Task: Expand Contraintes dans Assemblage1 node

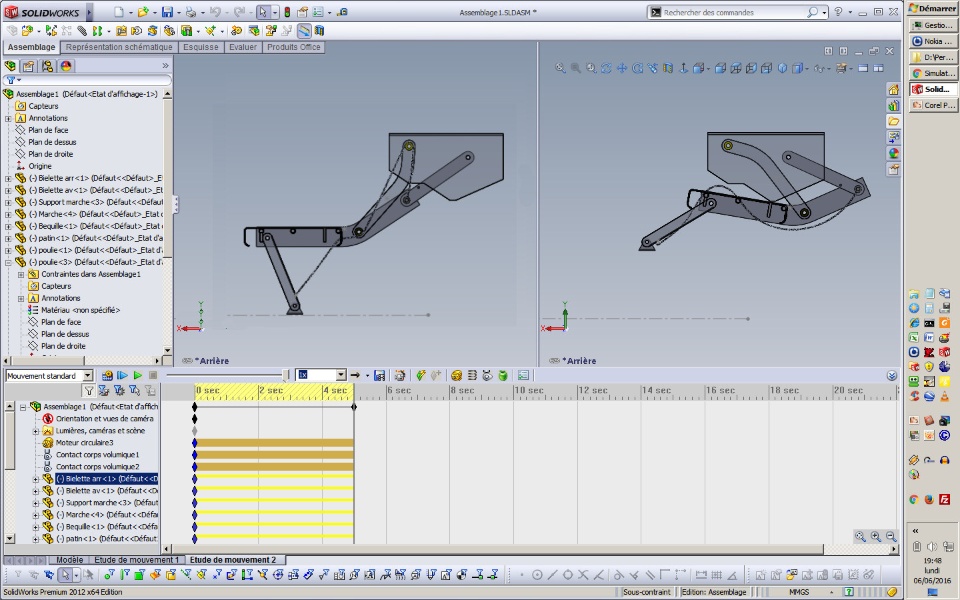Action: (21, 274)
